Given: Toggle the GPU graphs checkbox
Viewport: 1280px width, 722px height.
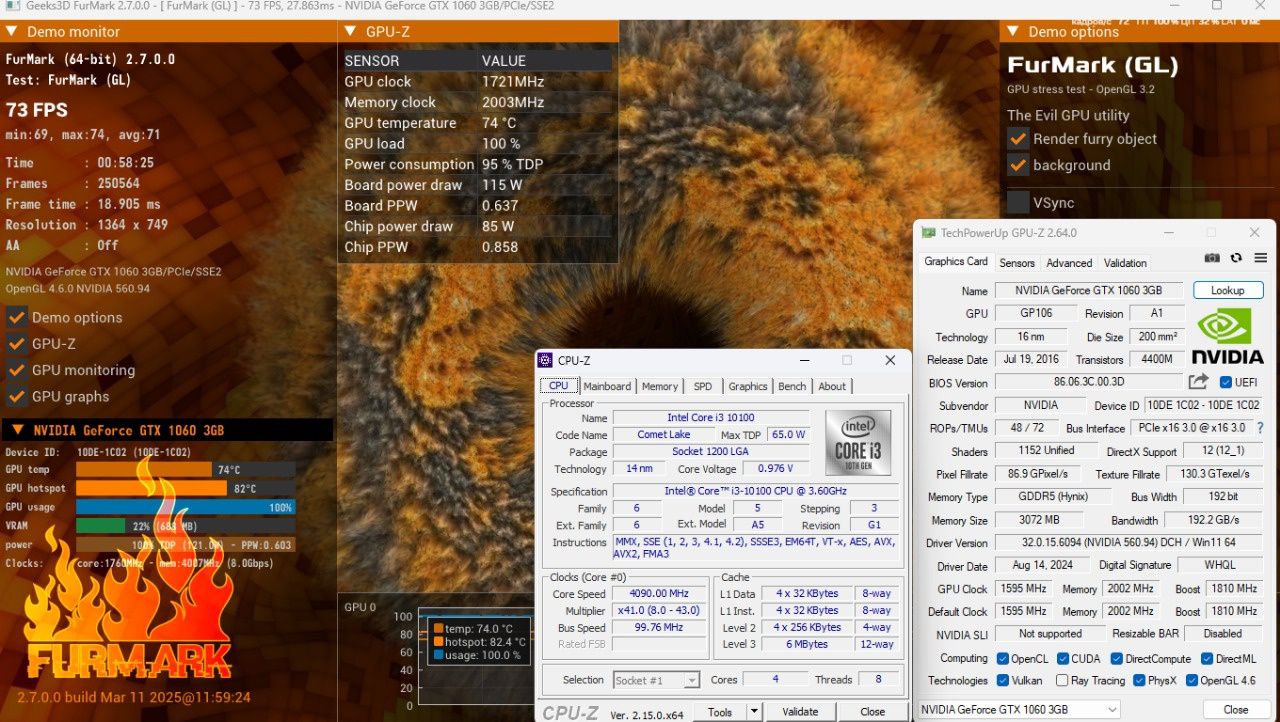Looking at the screenshot, I should point(17,396).
